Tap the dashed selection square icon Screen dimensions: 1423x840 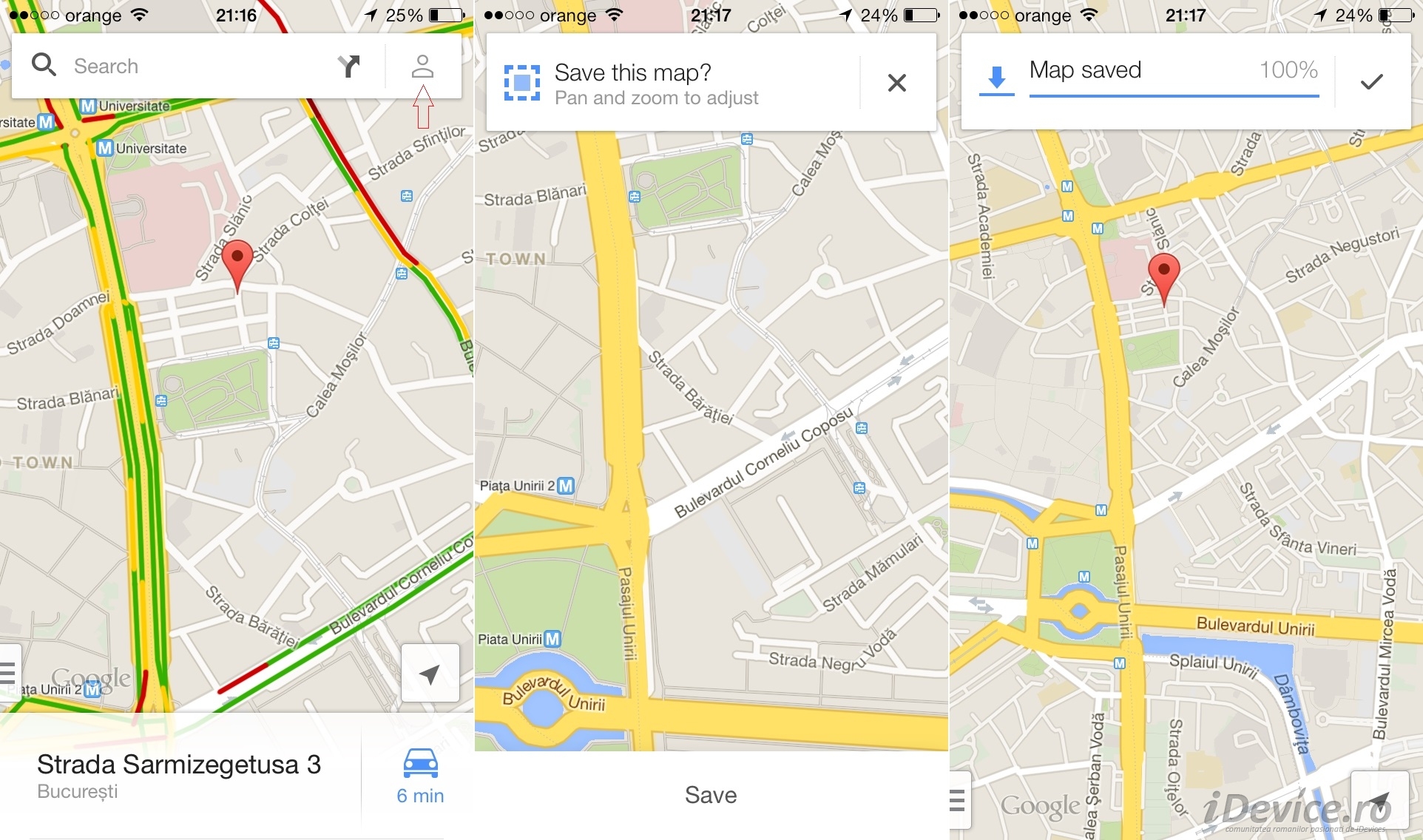pyautogui.click(x=522, y=82)
